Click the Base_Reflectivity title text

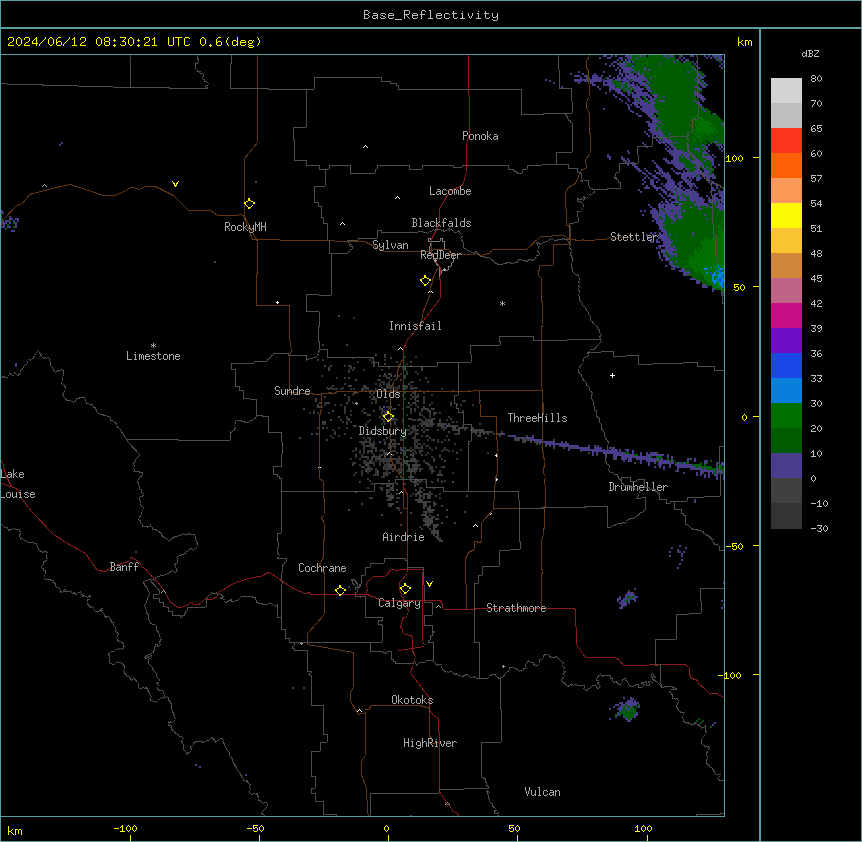coord(431,15)
